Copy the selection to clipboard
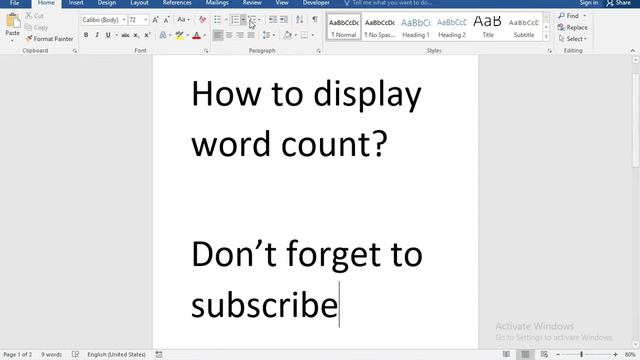The height and width of the screenshot is (360, 640). coord(36,27)
